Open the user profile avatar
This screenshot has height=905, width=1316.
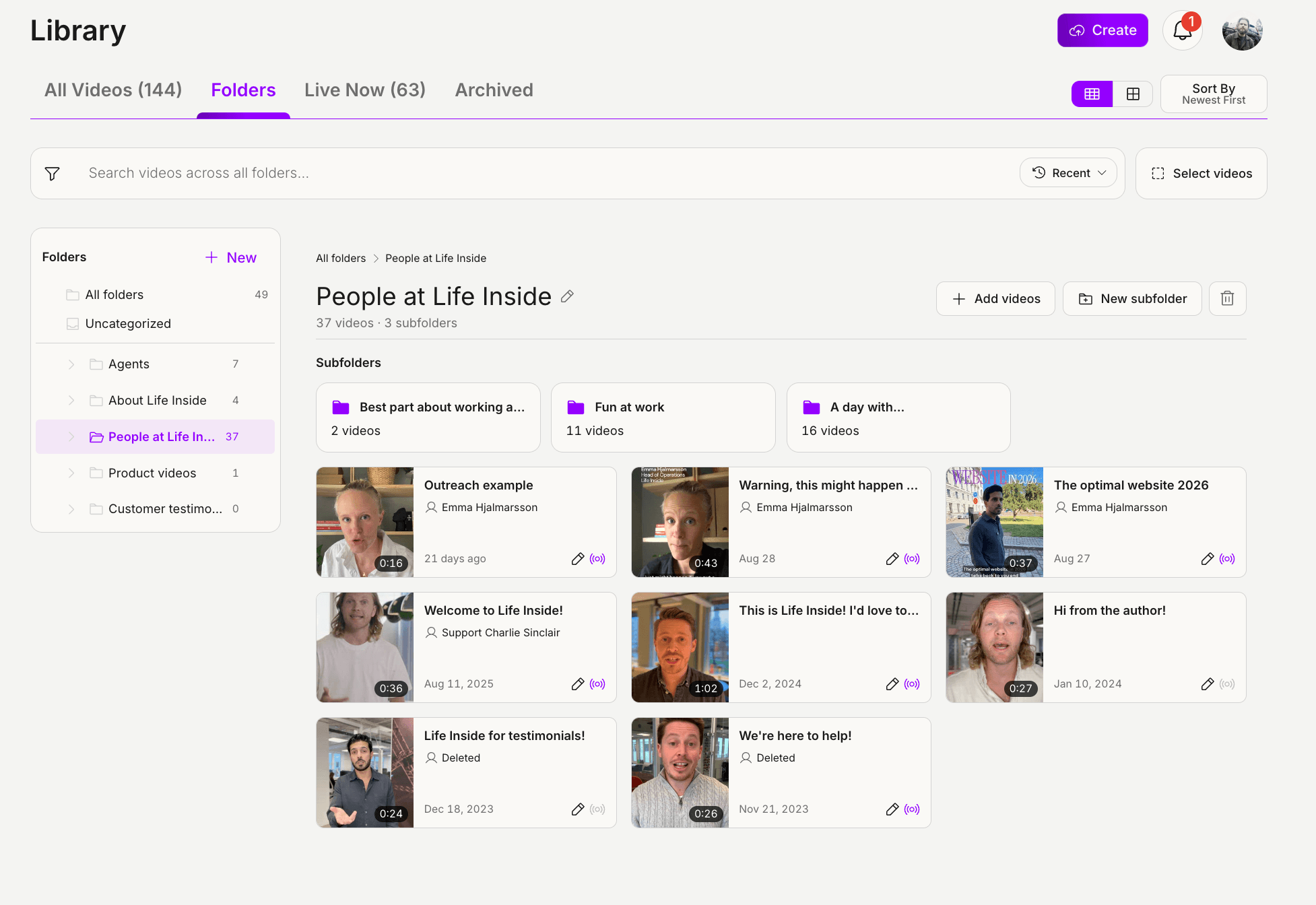point(1242,30)
